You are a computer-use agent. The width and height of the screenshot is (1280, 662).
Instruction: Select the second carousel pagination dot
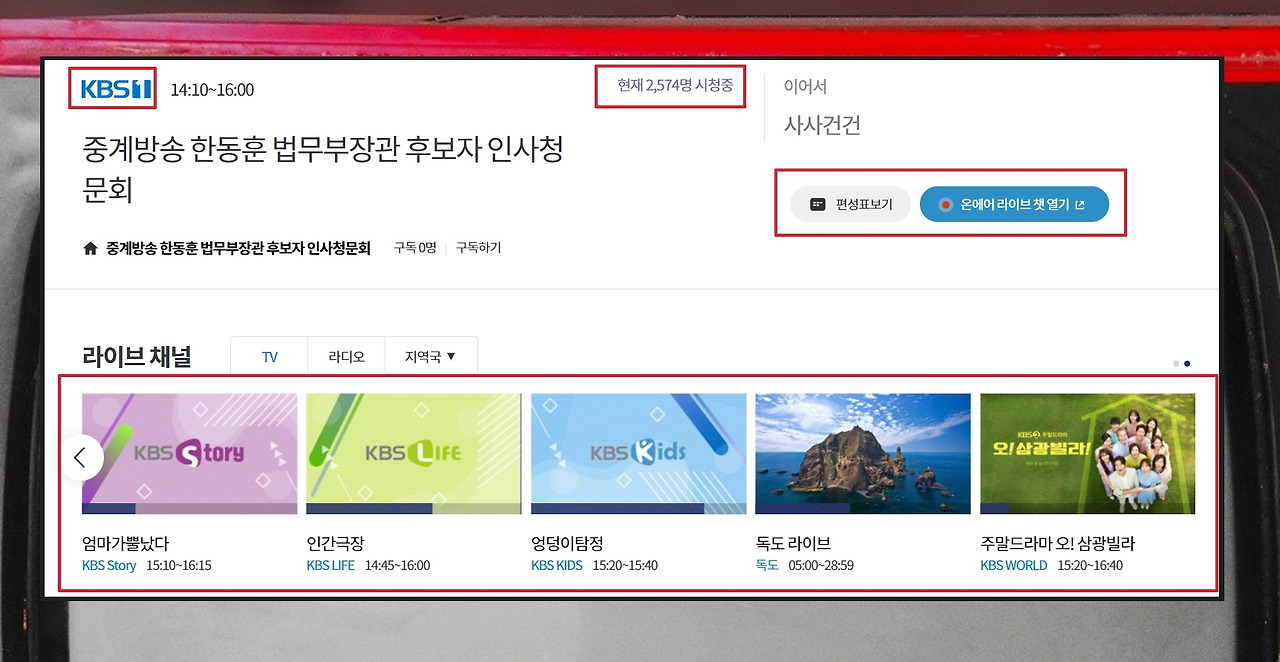point(1188,363)
